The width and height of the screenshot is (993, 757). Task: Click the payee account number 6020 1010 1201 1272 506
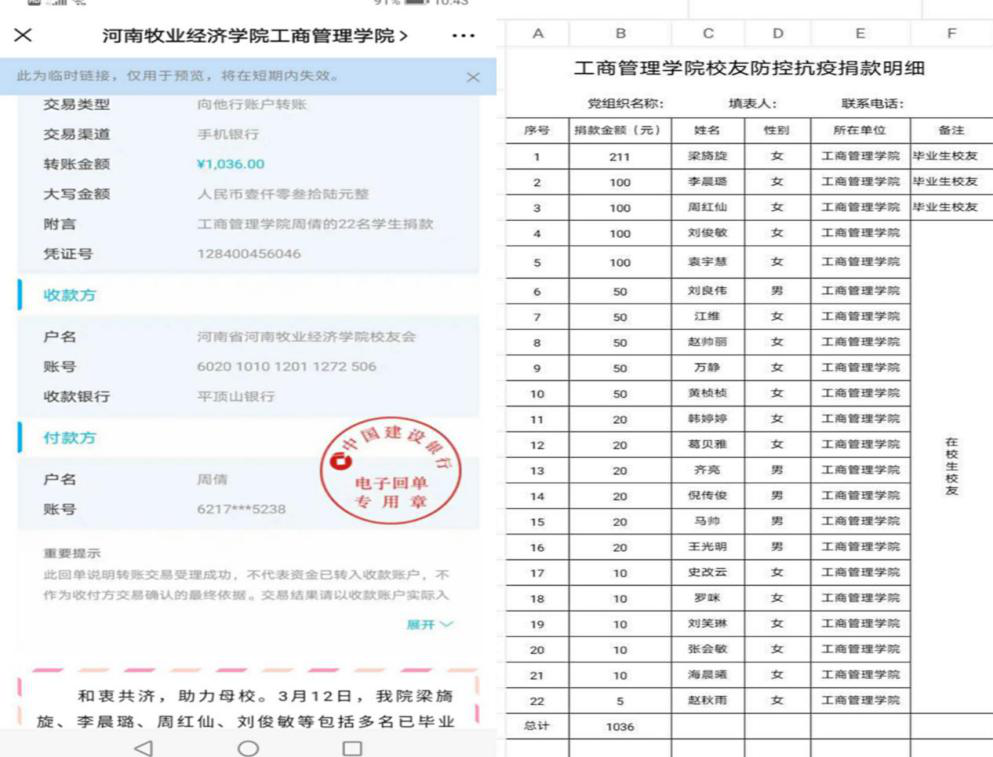click(x=286, y=366)
